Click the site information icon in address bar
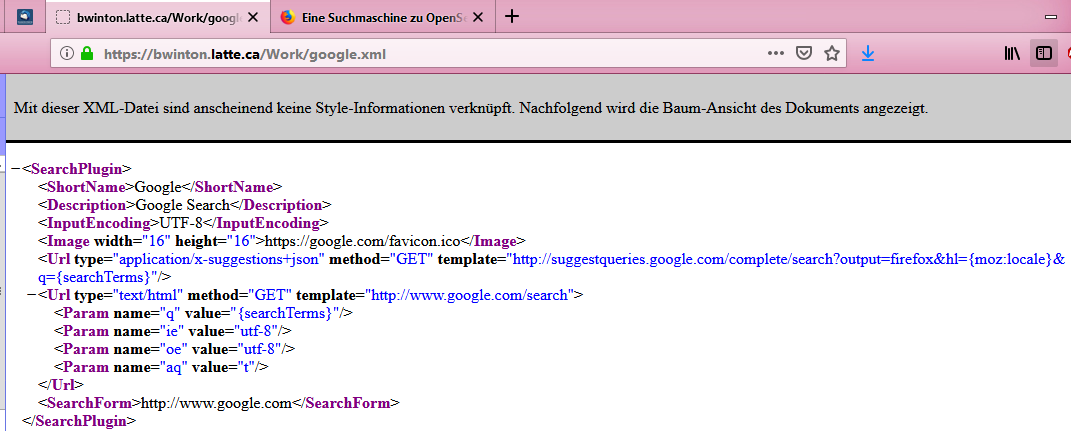Viewport: 1071px width, 431px height. click(67, 53)
